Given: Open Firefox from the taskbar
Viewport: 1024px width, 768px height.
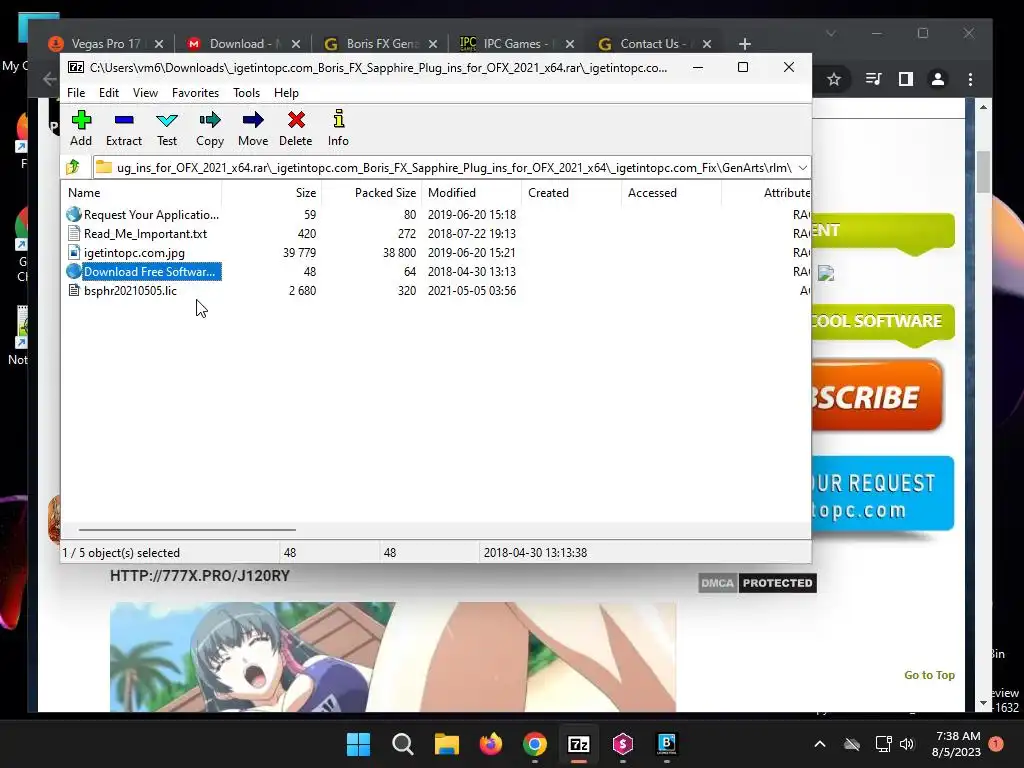Looking at the screenshot, I should pyautogui.click(x=490, y=744).
